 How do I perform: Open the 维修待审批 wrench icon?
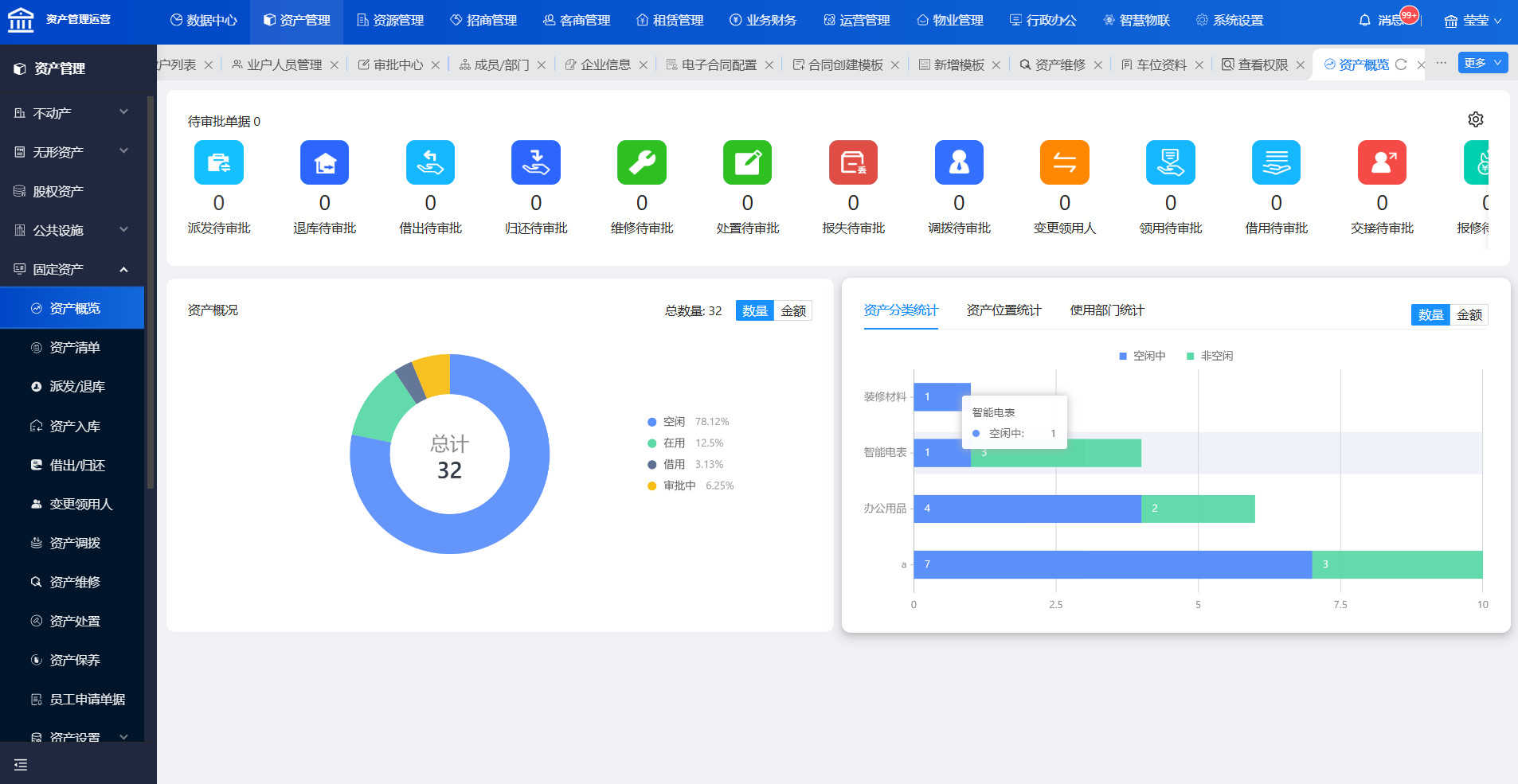coord(641,162)
